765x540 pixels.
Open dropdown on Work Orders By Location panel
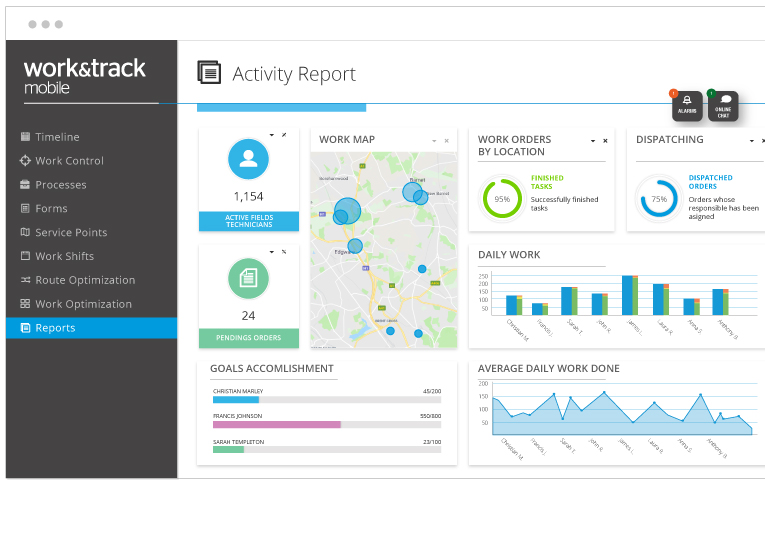[x=593, y=141]
